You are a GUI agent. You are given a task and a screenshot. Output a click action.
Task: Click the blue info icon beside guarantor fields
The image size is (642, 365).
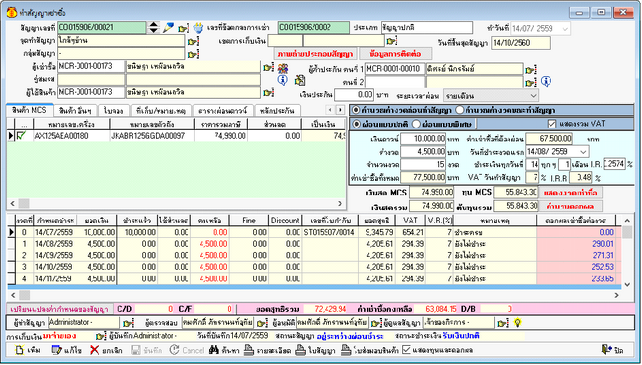pyautogui.click(x=545, y=82)
